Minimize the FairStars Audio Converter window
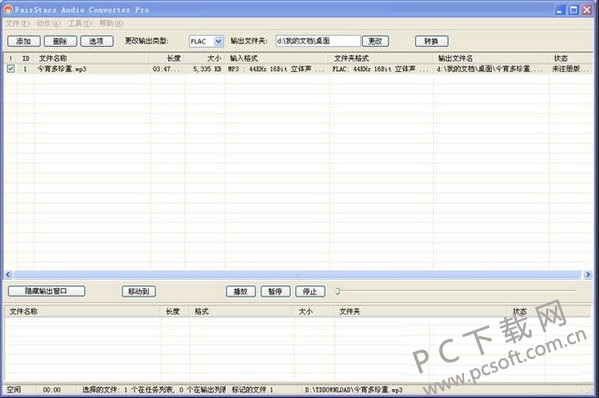Viewport: 599px width, 398px height. point(560,10)
